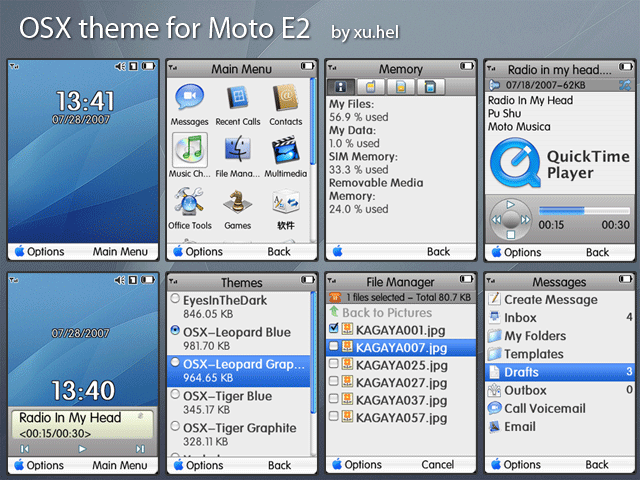Switch to the third Memory SIM card tab
The height and width of the screenshot is (480, 640).
[401, 87]
